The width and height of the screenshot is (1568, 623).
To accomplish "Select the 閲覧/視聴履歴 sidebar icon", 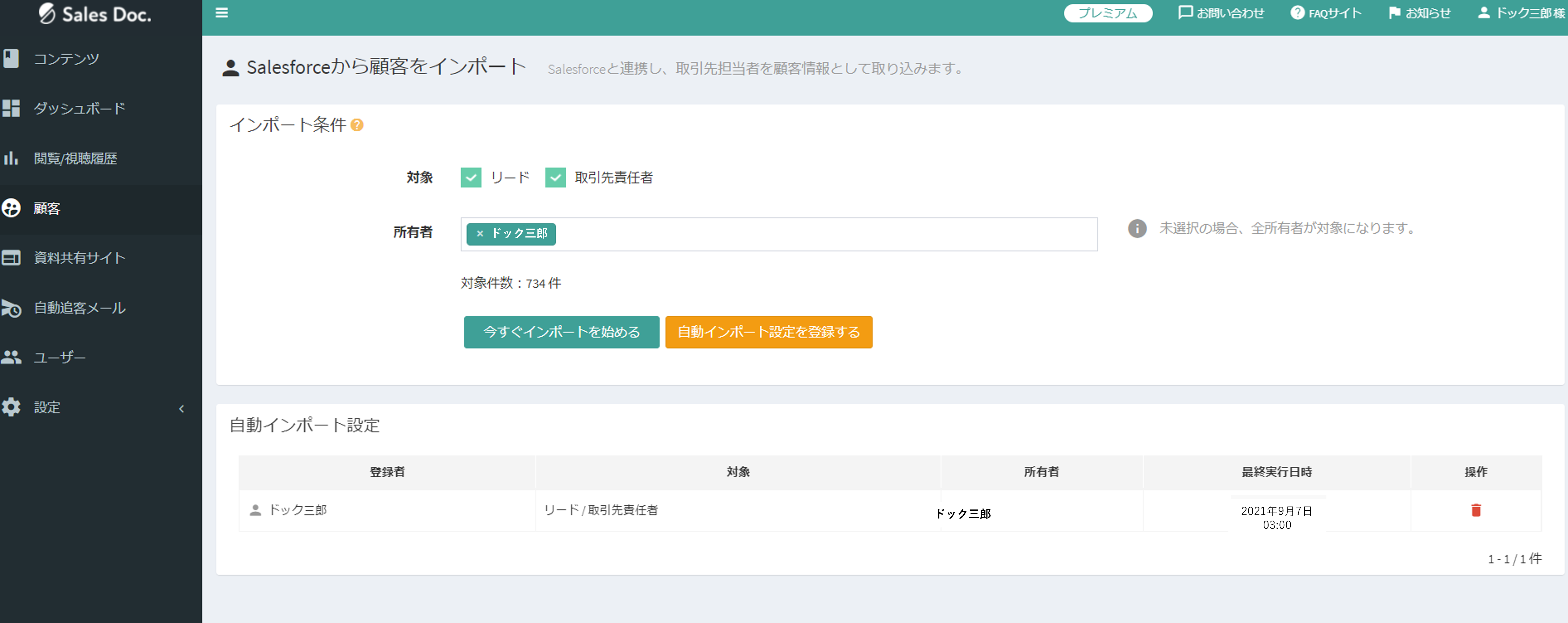I will (11, 158).
